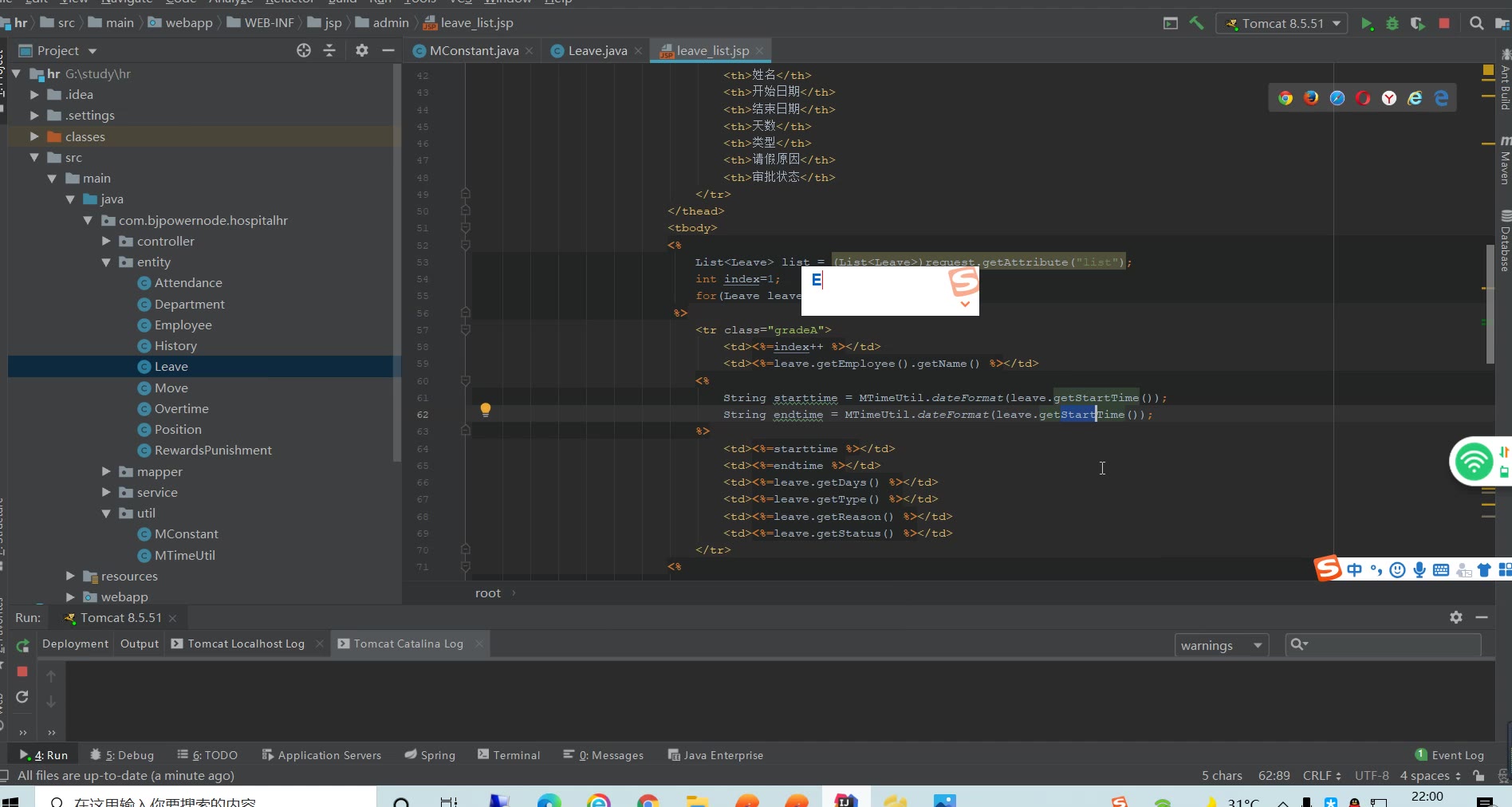Open the Tomcat Localhost Log tab
The image size is (1512, 807).
point(246,644)
